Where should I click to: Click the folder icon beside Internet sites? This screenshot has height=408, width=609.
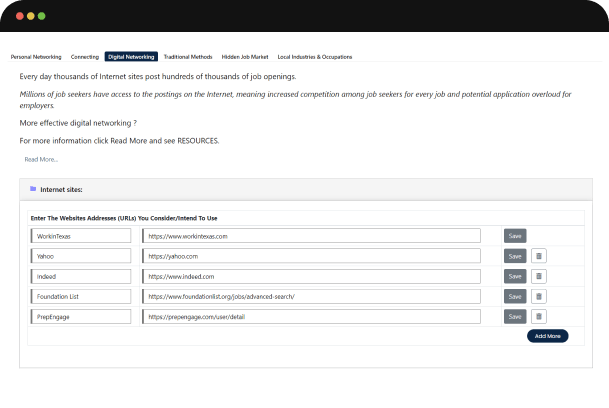pyautogui.click(x=32, y=188)
